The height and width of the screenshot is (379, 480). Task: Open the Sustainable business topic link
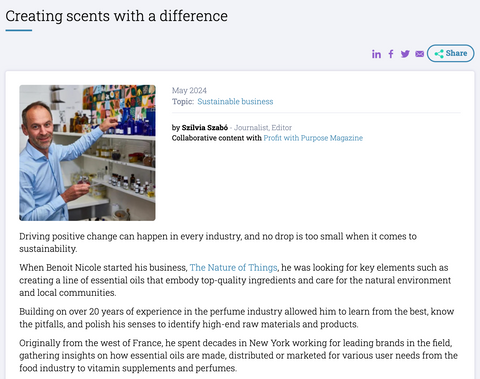click(x=235, y=102)
